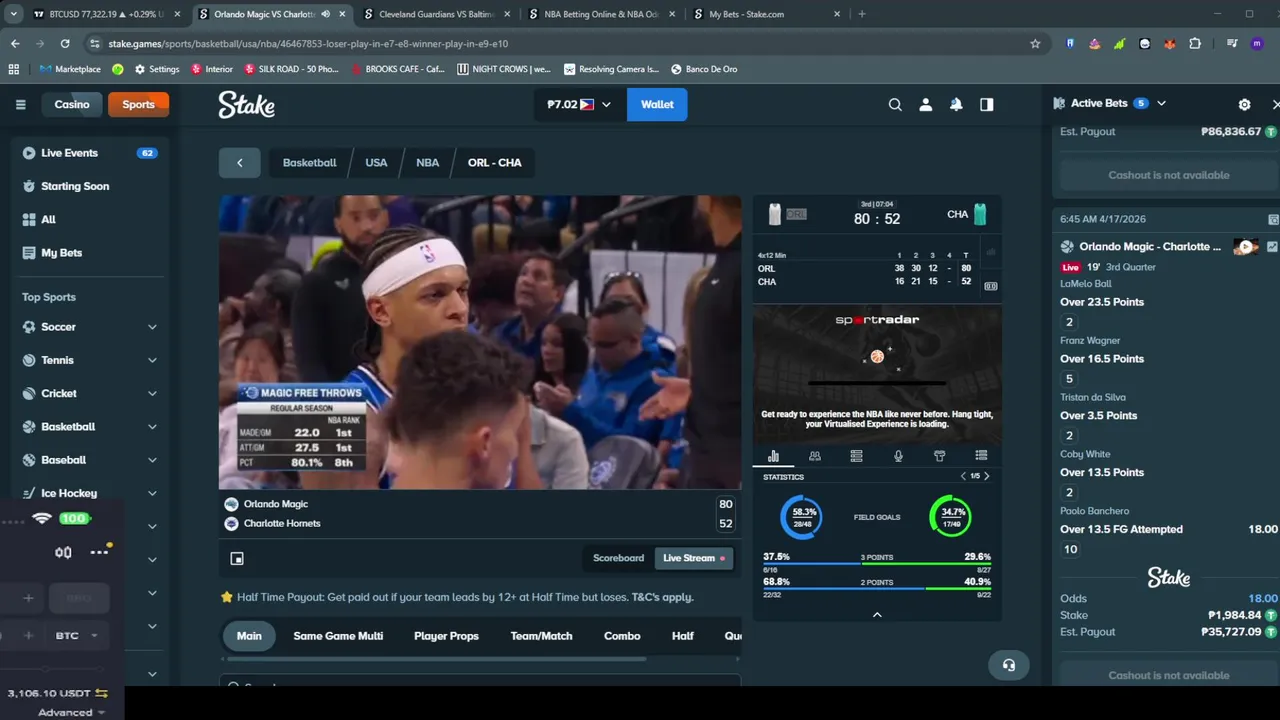The width and height of the screenshot is (1280, 720).
Task: Open Live Events in the sidebar
Action: (90, 153)
